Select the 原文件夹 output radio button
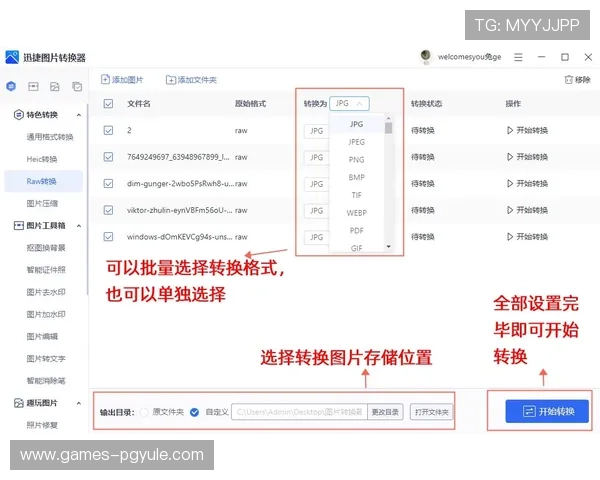 tap(144, 412)
